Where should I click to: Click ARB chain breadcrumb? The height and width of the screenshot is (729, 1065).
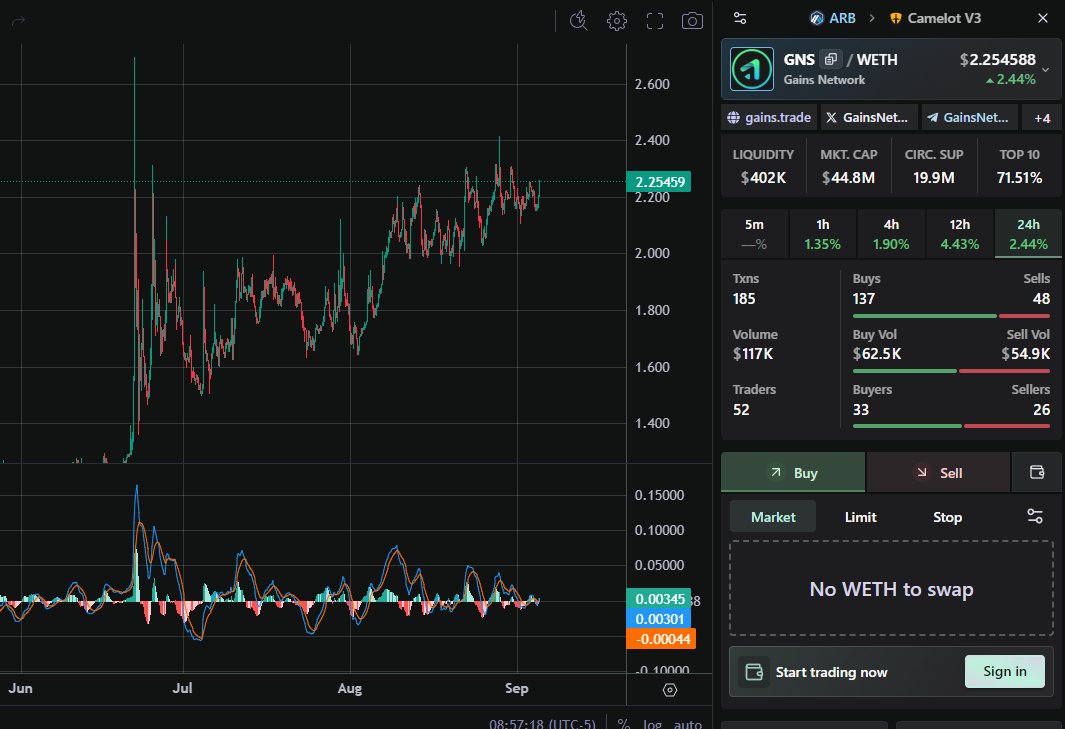tap(842, 18)
